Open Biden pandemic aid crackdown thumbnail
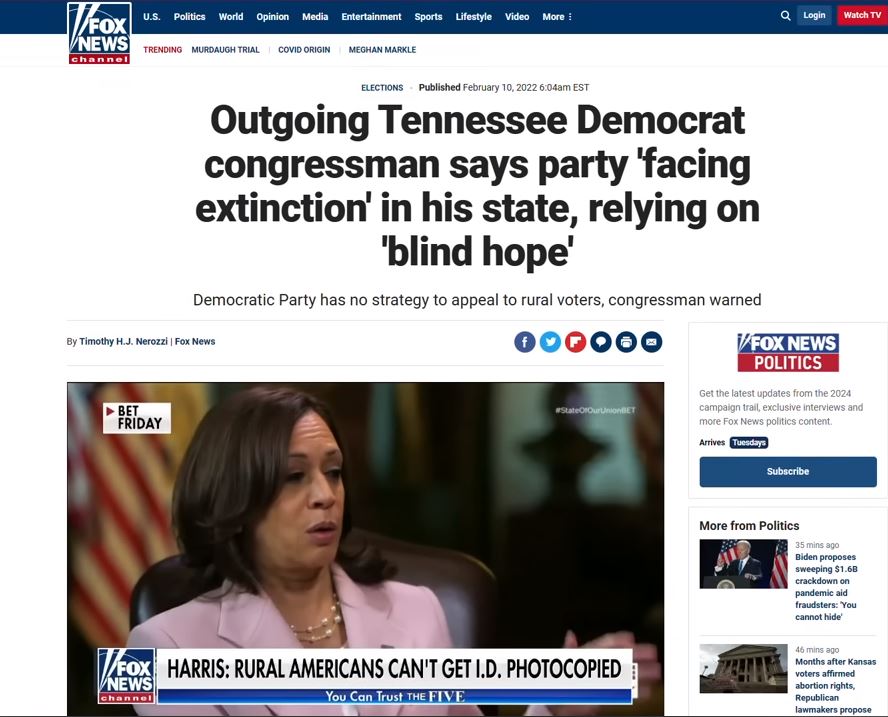Screen dimensions: 888x717 [743, 564]
